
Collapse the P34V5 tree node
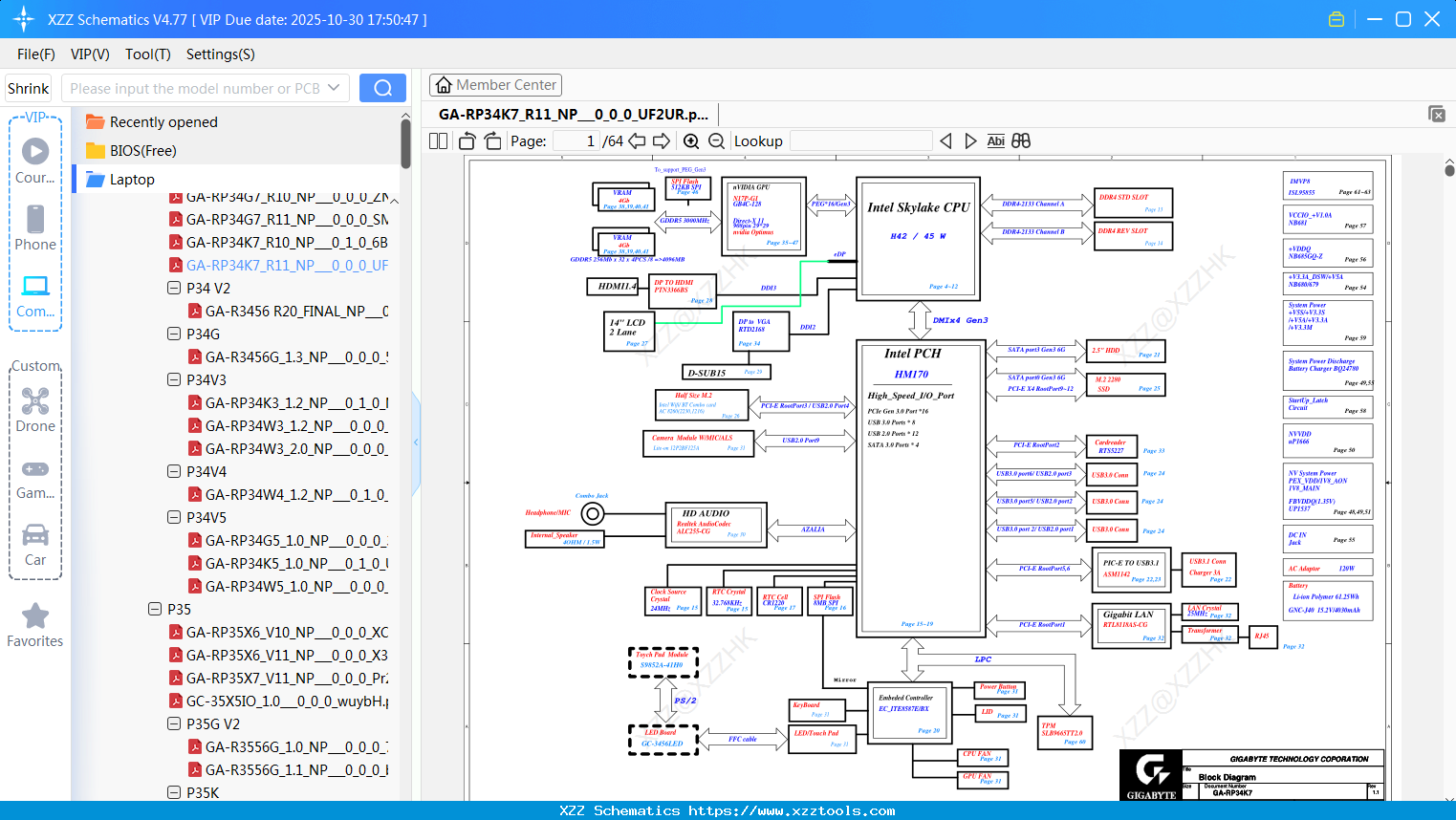pos(174,517)
